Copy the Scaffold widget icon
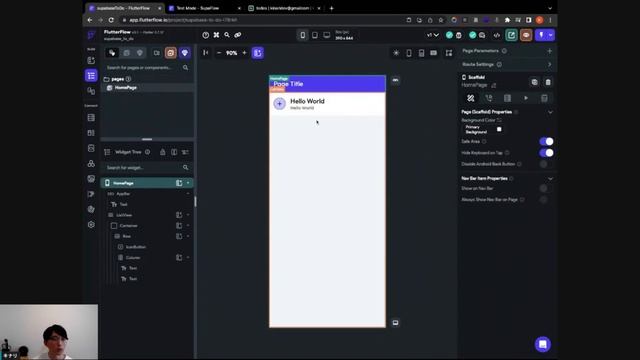 tap(534, 82)
